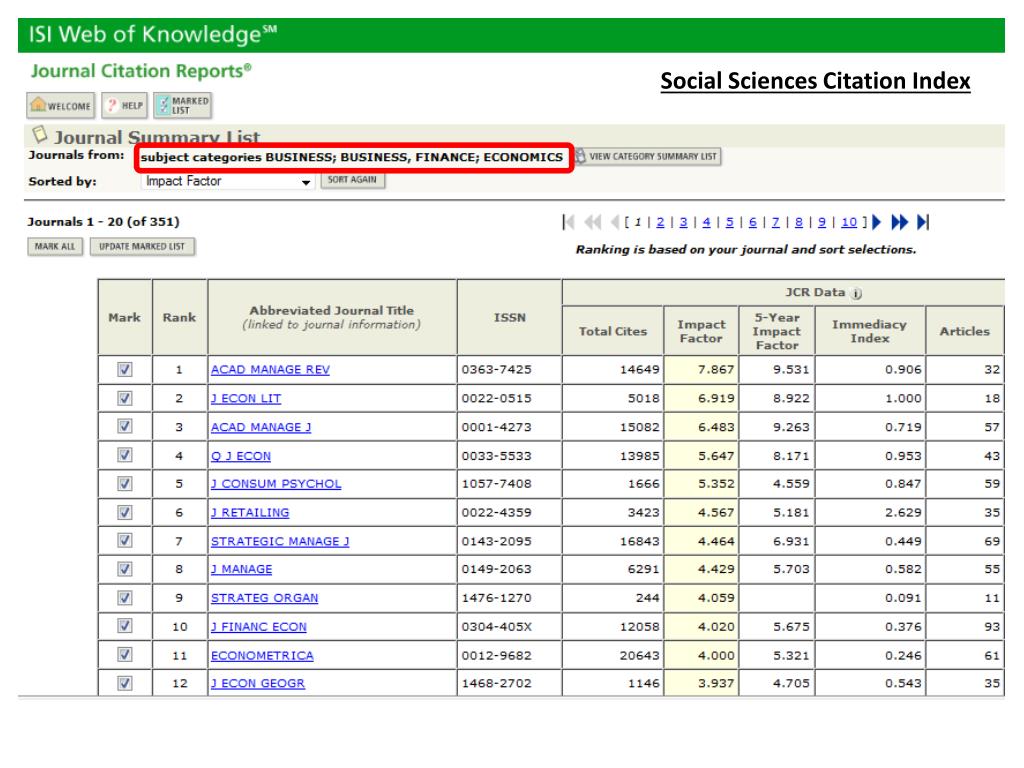The image size is (1024, 768).
Task: Open the Marked List button
Action: [x=183, y=105]
